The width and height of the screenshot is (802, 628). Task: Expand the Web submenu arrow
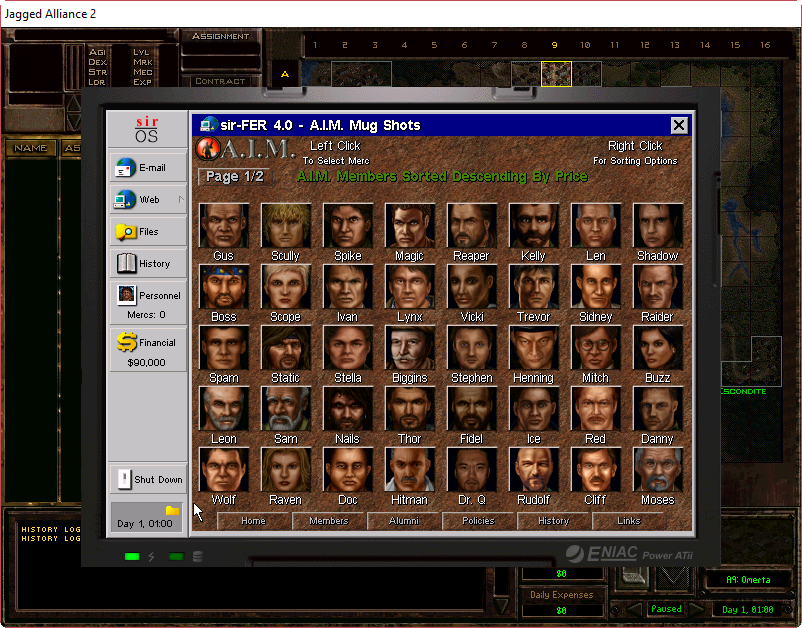pos(181,199)
